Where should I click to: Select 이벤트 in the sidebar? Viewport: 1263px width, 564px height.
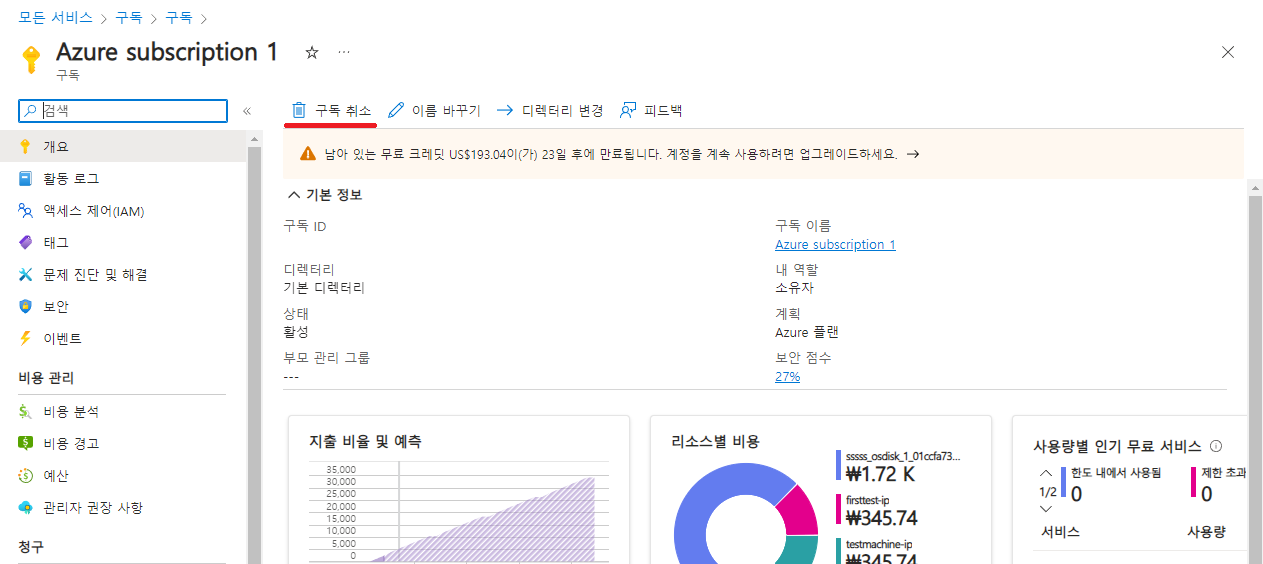pos(123,339)
